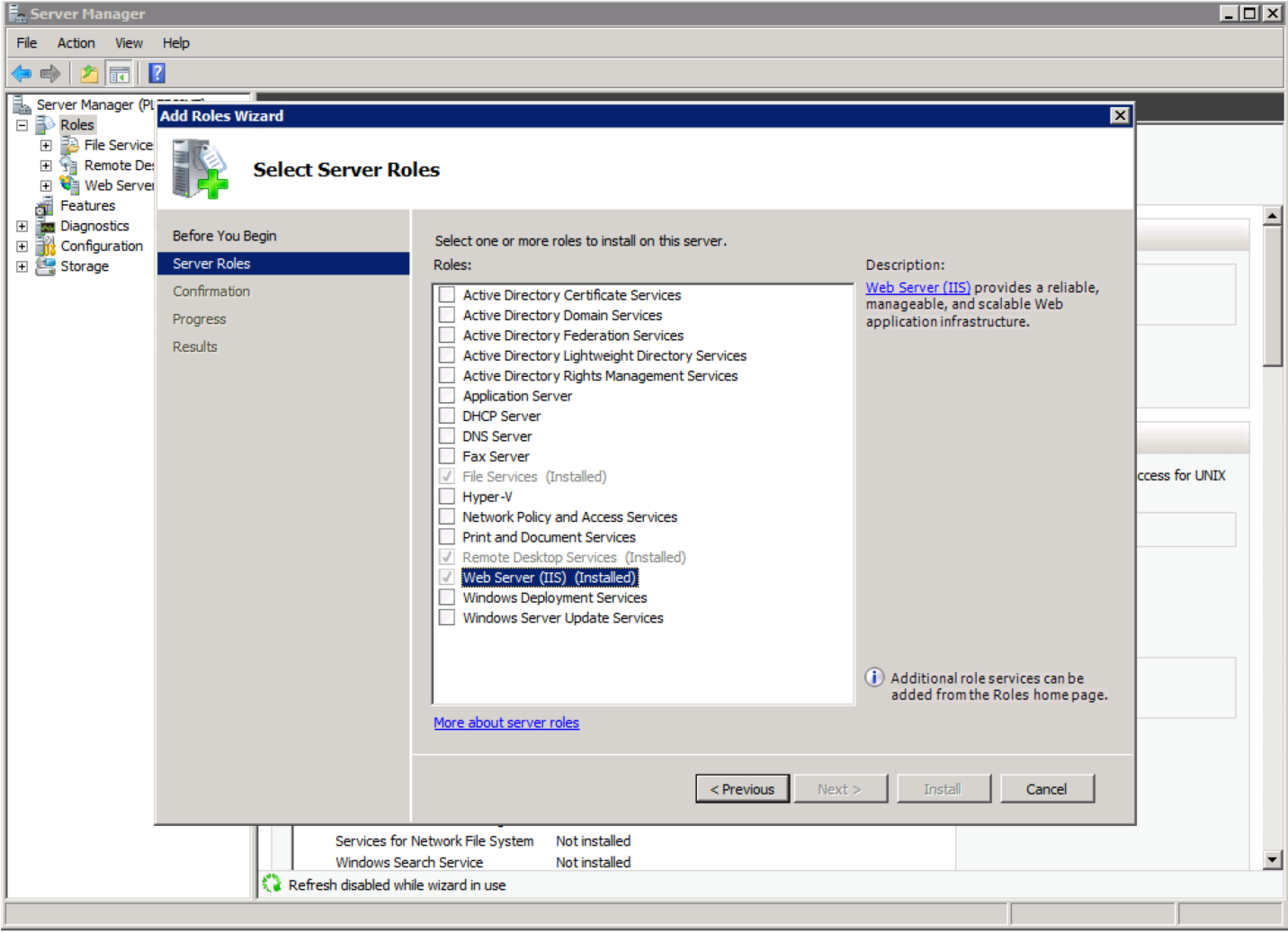
Task: Open the View menu
Action: point(129,43)
